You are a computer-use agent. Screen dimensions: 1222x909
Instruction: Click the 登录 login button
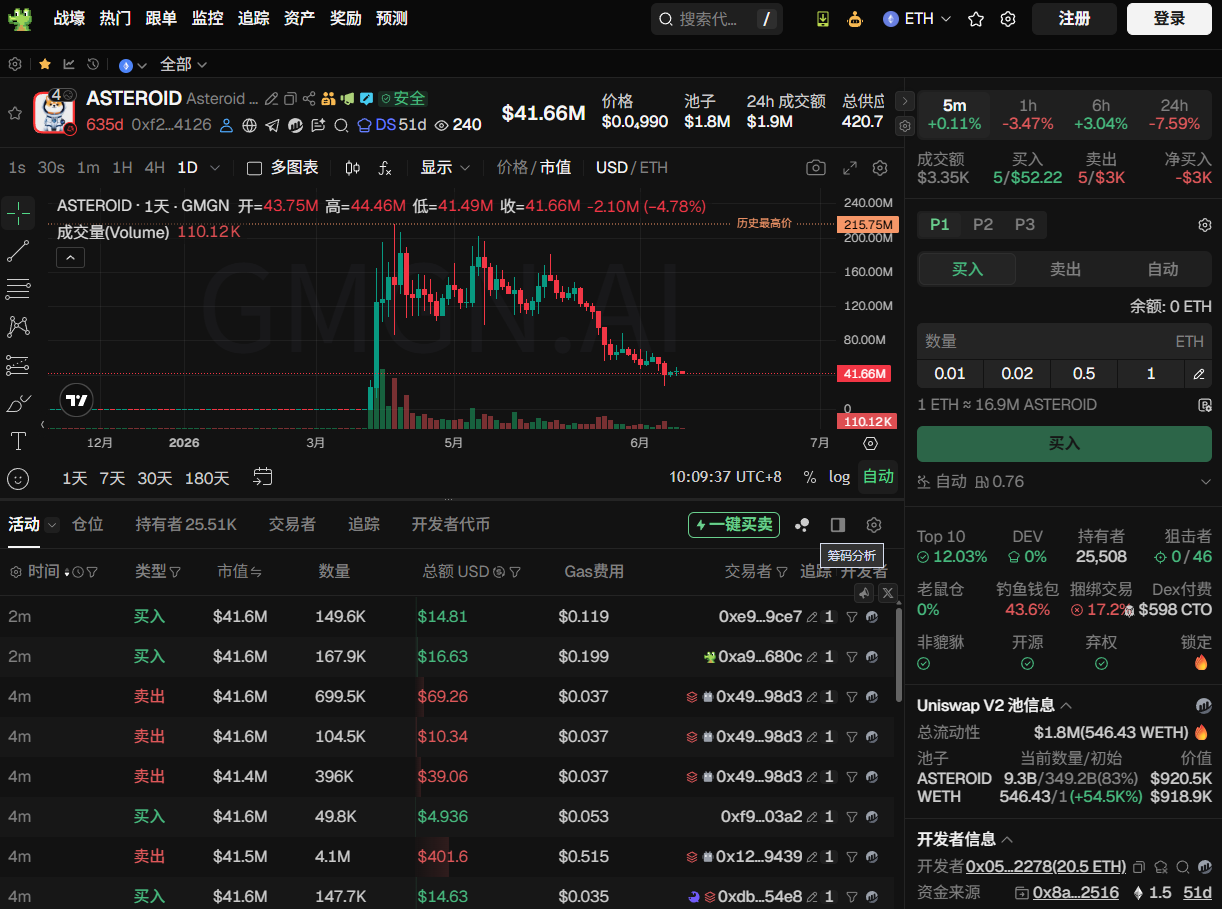point(1169,18)
